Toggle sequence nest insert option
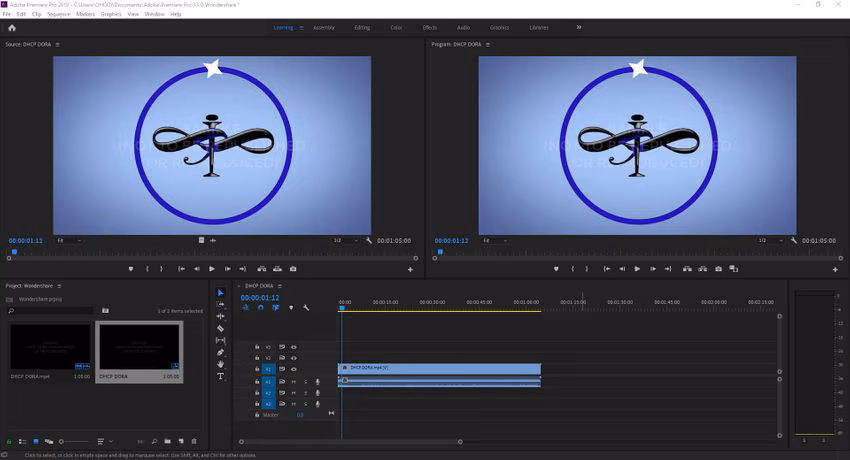Screen dimensions: 850x460 click(x=246, y=308)
